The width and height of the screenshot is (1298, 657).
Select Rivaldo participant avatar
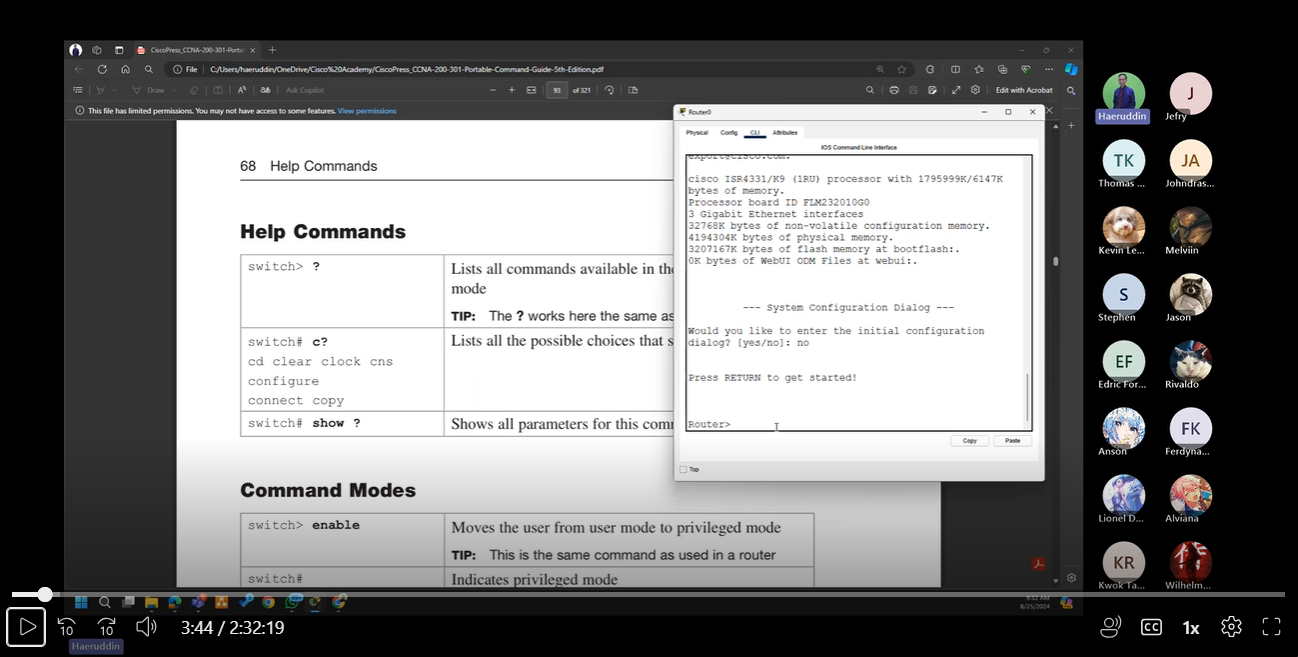click(1191, 361)
